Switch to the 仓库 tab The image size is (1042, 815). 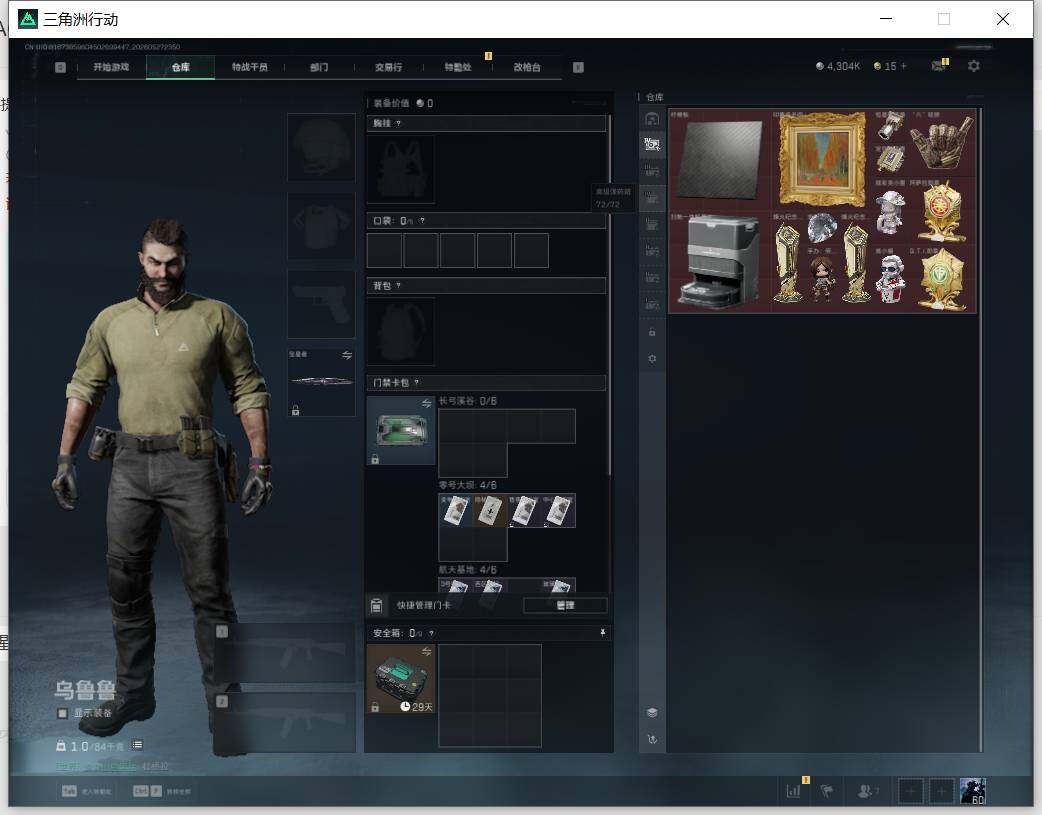coord(180,67)
